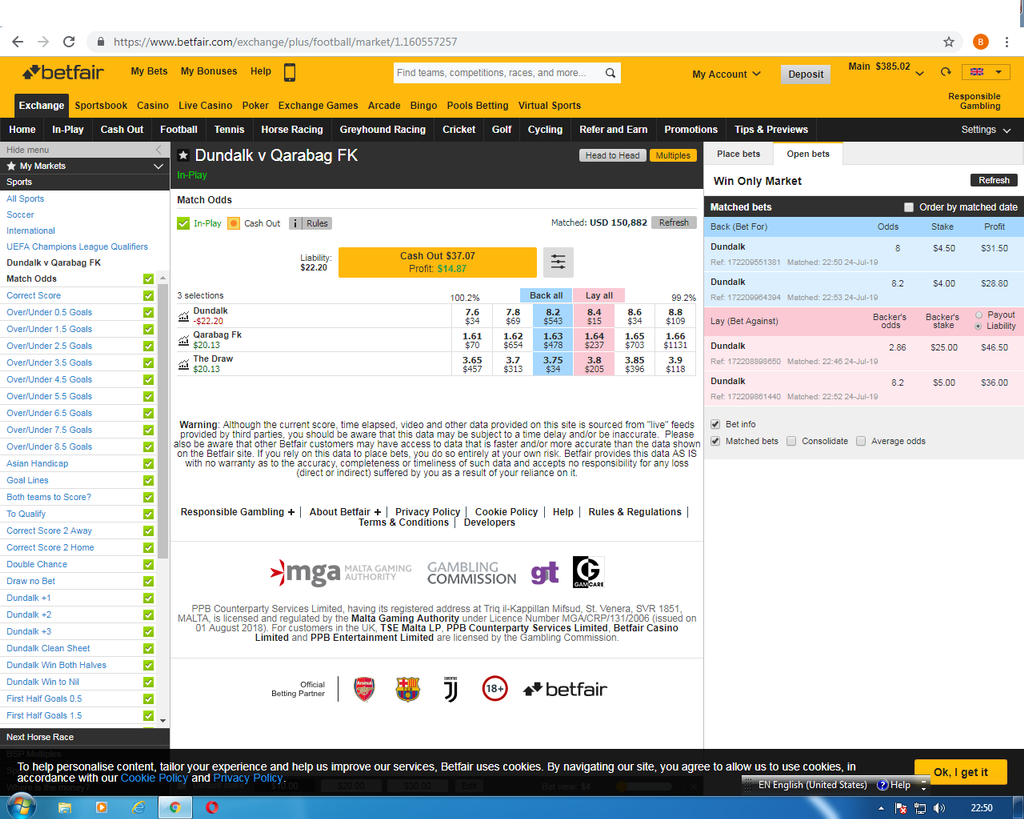Screen dimensions: 1024x819
Task: Open the taskbar volume icon
Action: tap(939, 809)
